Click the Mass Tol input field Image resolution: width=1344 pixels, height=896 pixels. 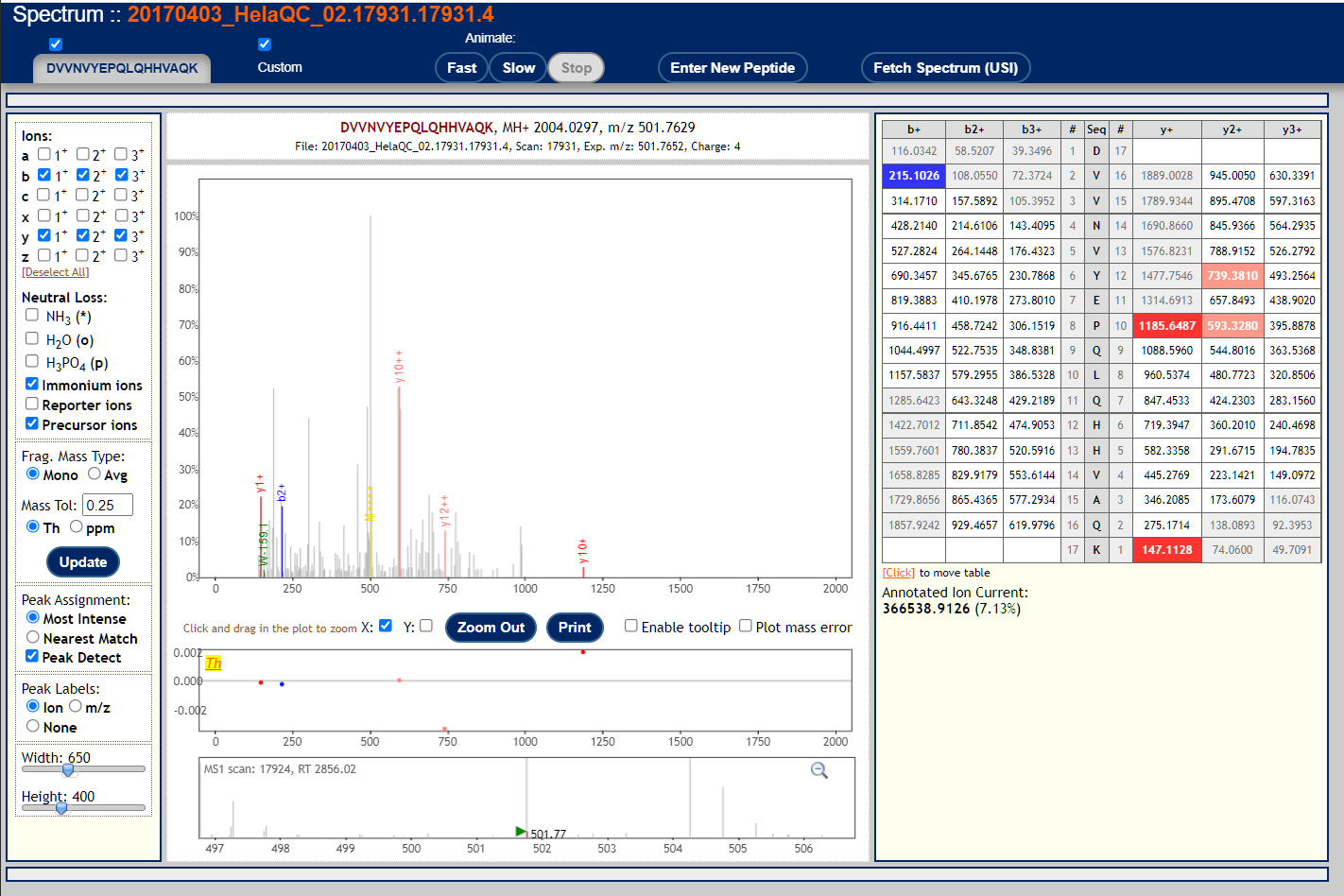coord(108,505)
